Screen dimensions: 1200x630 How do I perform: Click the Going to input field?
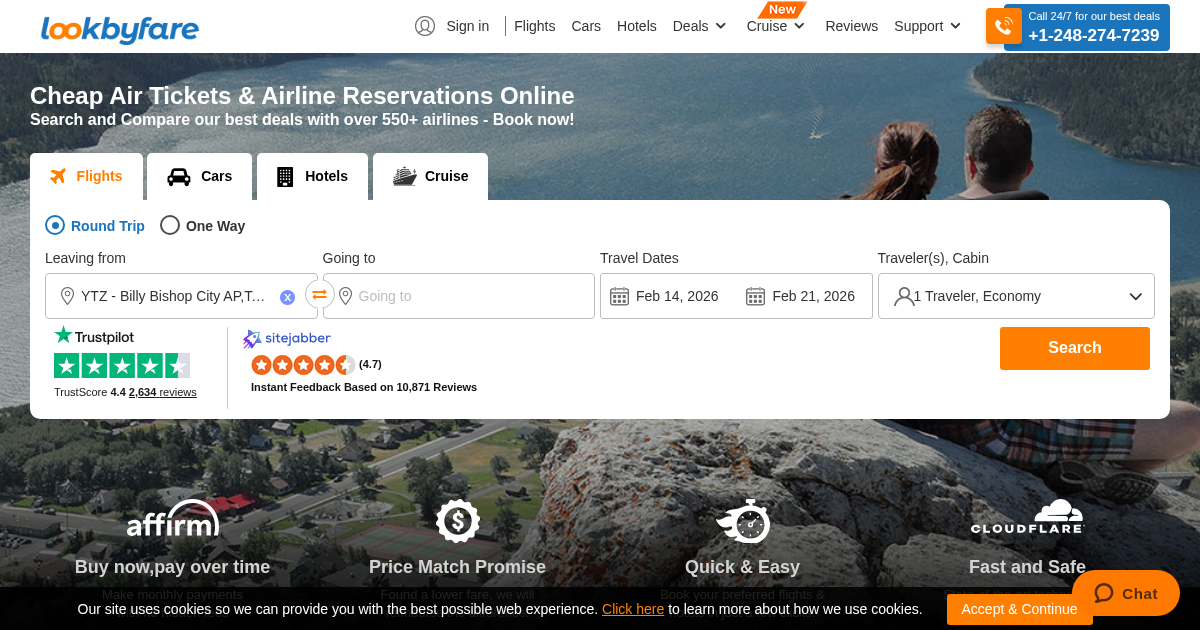(459, 296)
